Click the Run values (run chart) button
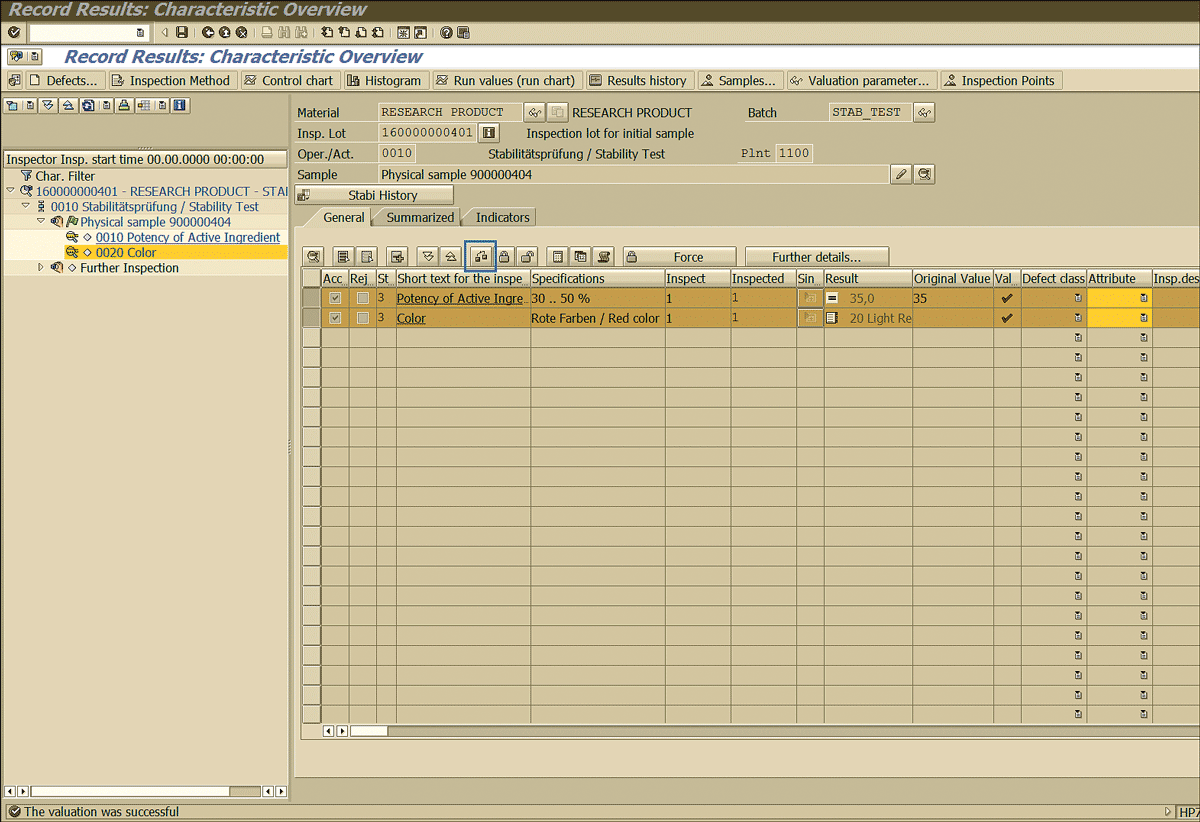The width and height of the screenshot is (1200, 822). click(505, 81)
